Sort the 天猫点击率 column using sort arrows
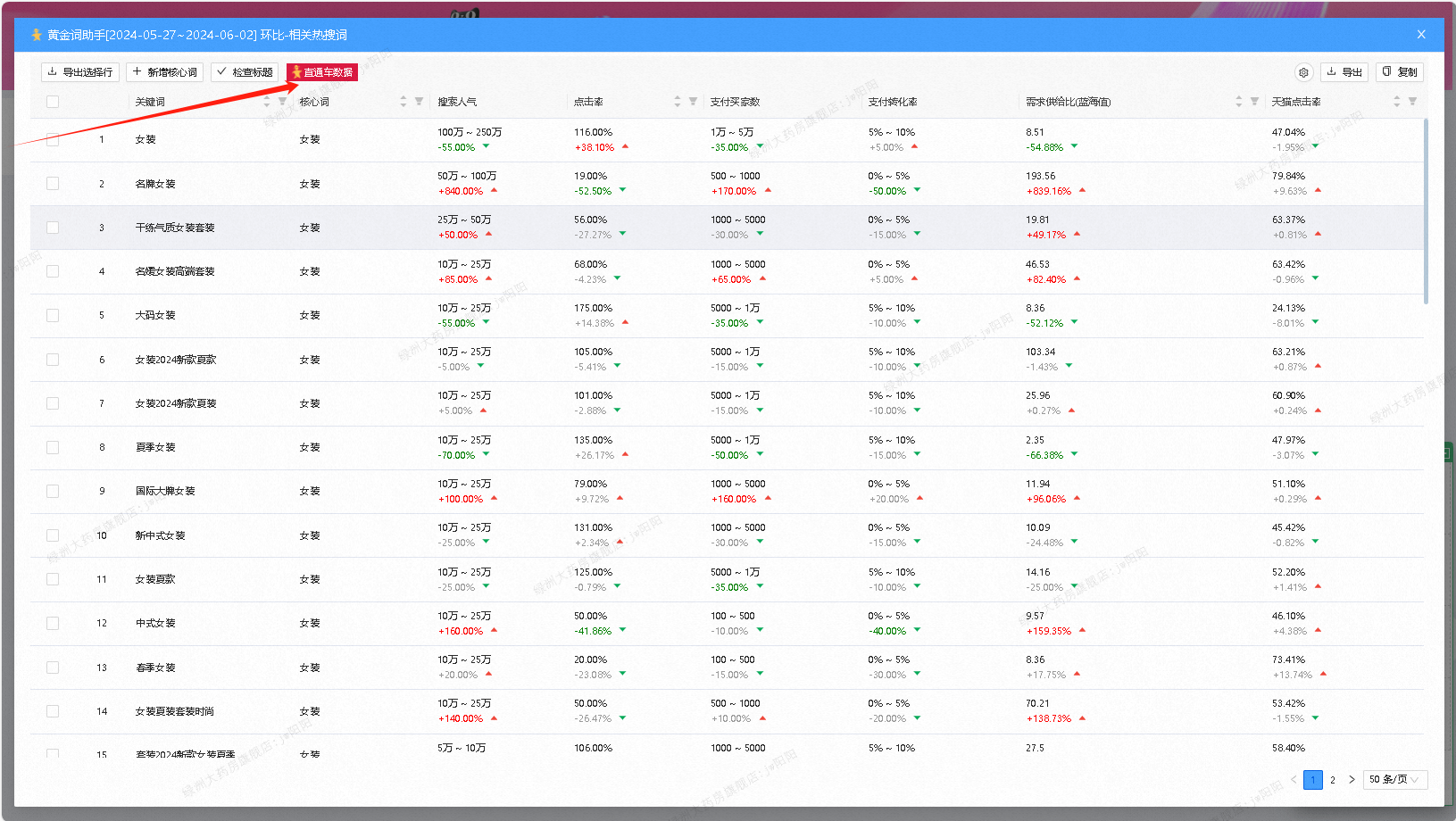 (x=1397, y=102)
